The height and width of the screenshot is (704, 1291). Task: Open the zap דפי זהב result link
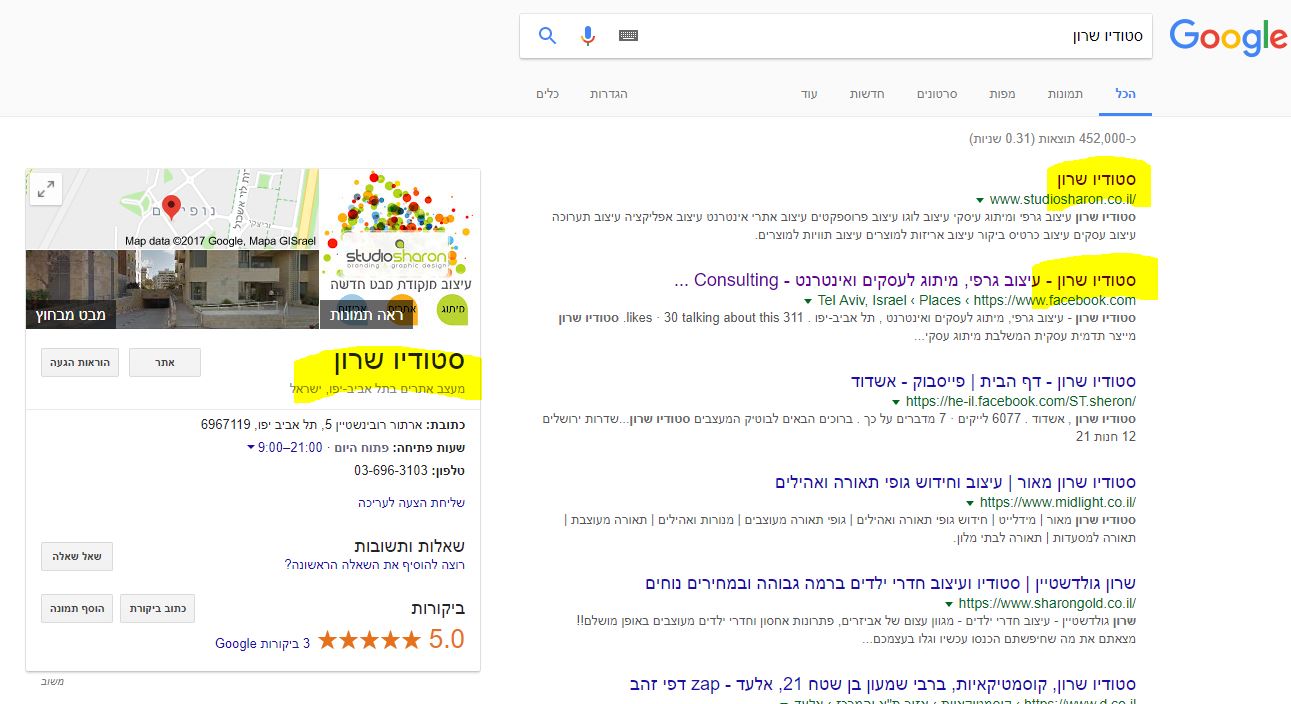tap(883, 684)
